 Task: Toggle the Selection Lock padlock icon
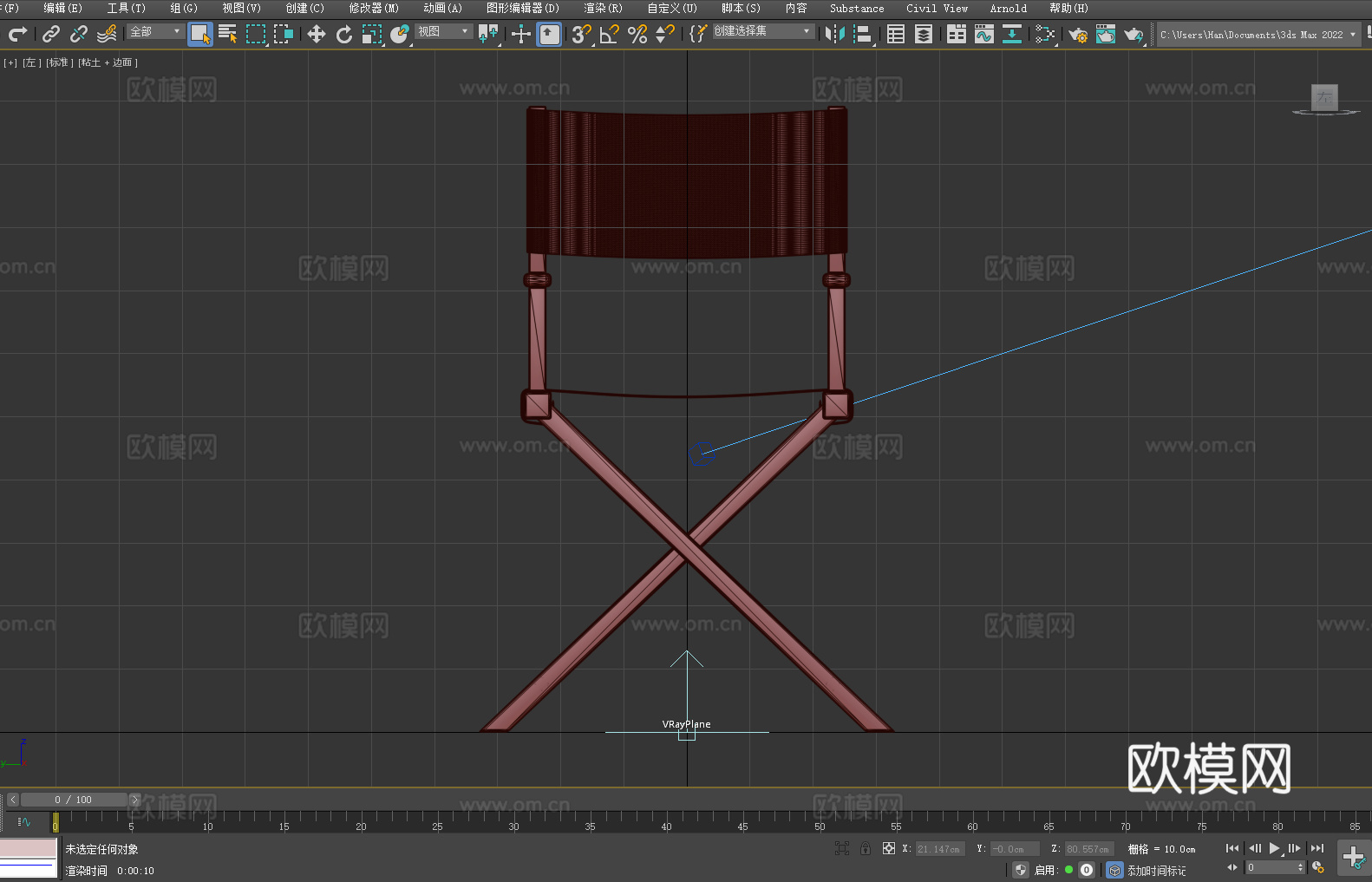[865, 848]
